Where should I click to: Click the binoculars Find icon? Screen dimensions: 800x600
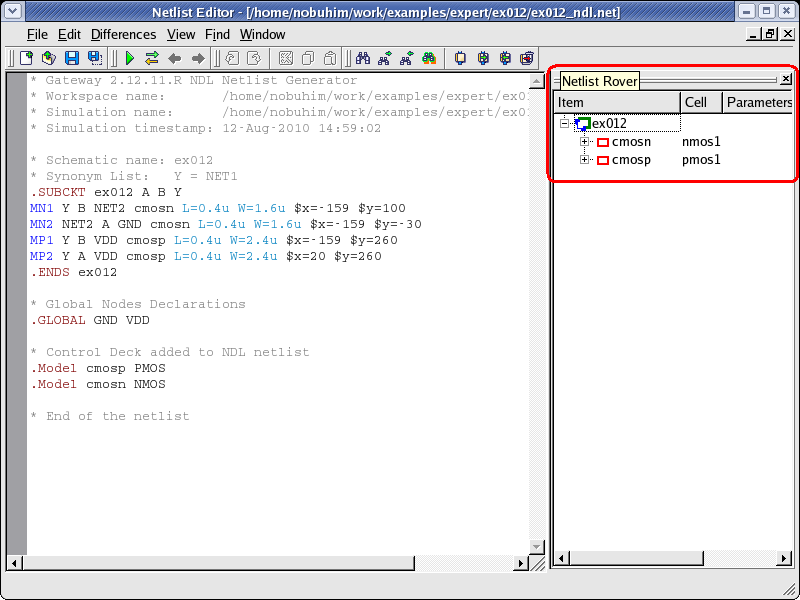click(364, 58)
